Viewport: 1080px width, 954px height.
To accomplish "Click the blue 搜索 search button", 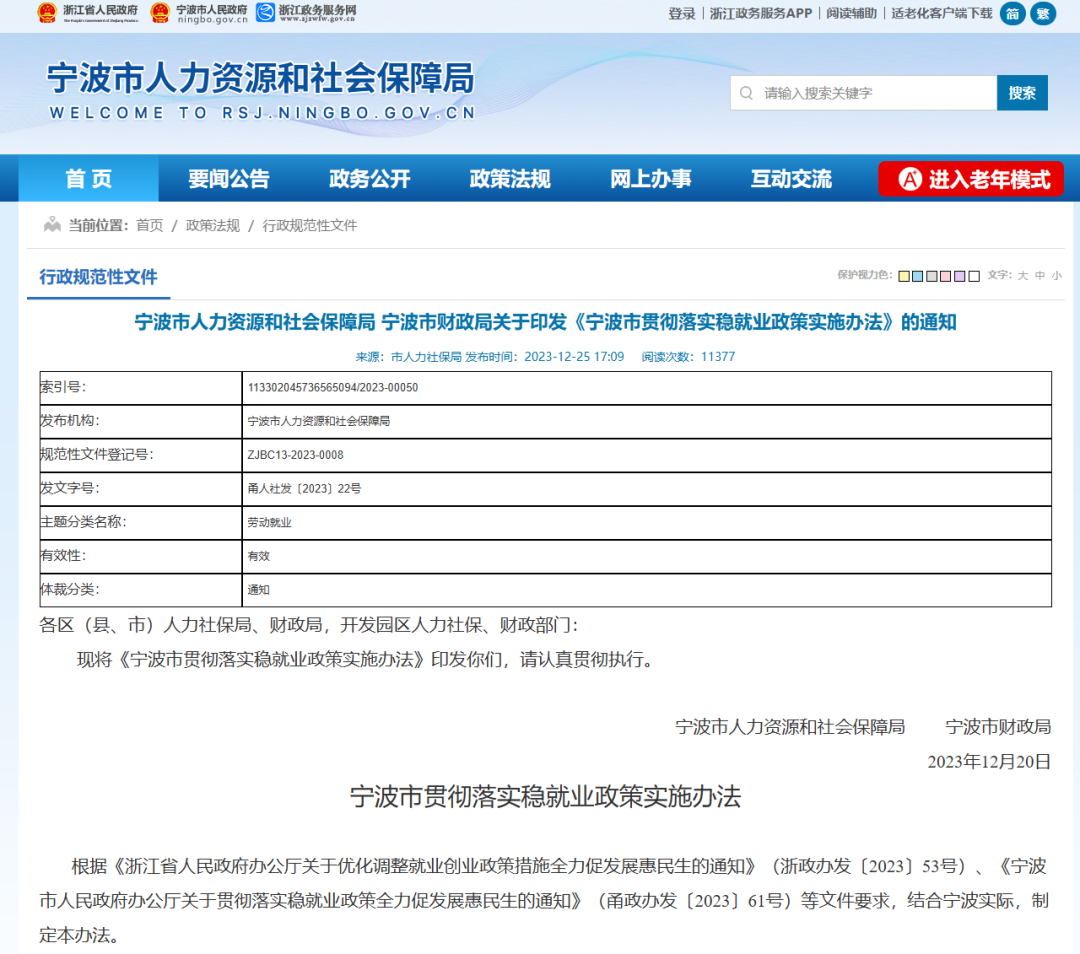I will [x=1022, y=93].
